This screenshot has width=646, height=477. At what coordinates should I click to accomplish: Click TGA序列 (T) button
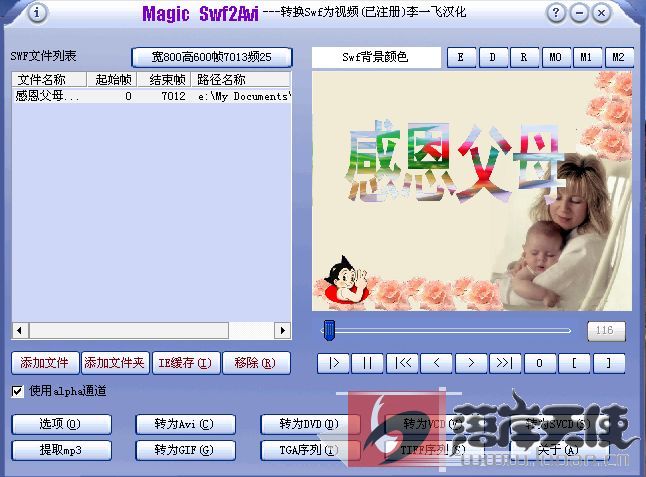(311, 450)
